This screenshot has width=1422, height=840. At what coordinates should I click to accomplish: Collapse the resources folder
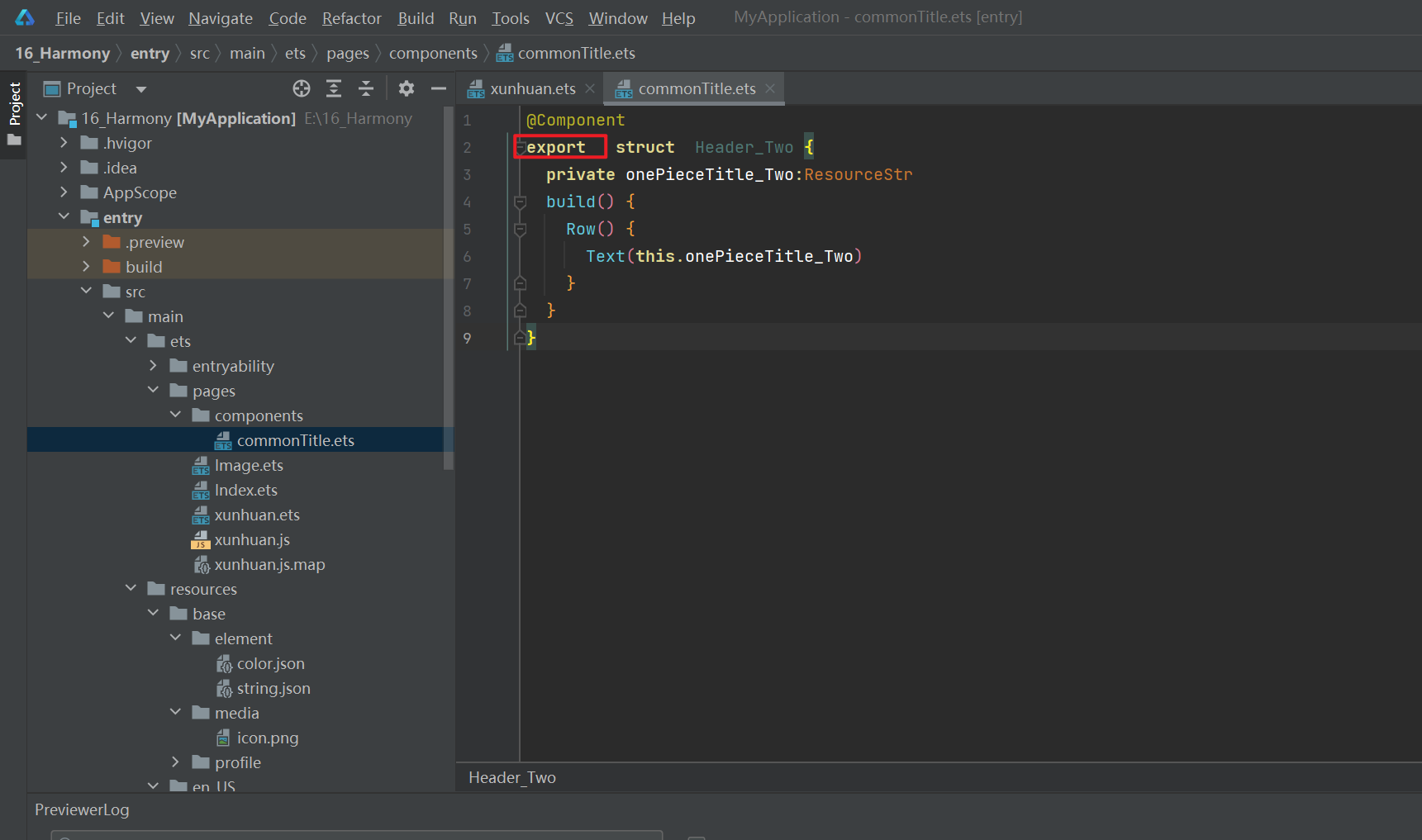click(131, 589)
